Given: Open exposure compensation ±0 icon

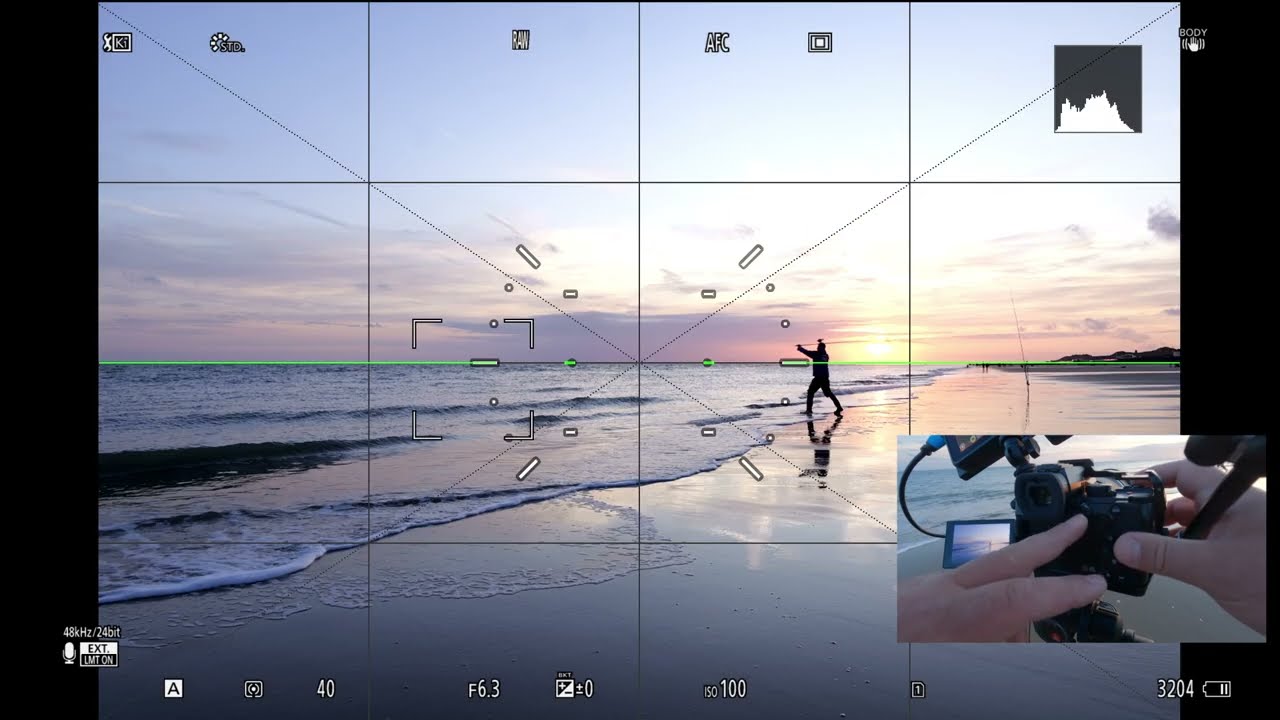Looking at the screenshot, I should [x=574, y=686].
